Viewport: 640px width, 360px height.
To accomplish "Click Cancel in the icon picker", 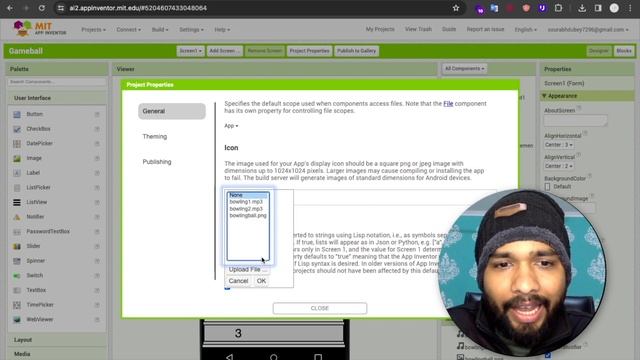I will point(238,281).
